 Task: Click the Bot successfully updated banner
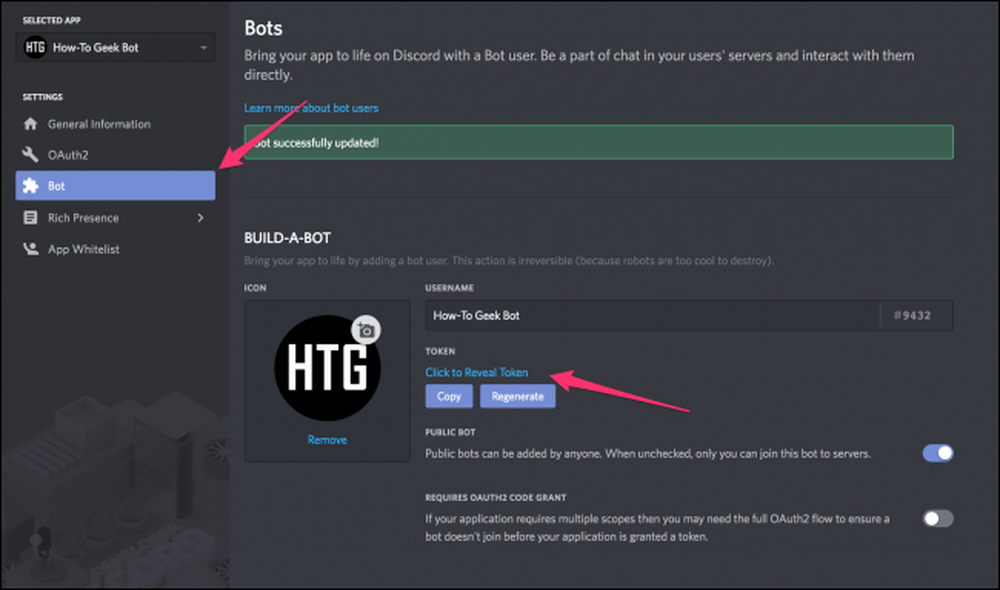click(x=599, y=142)
